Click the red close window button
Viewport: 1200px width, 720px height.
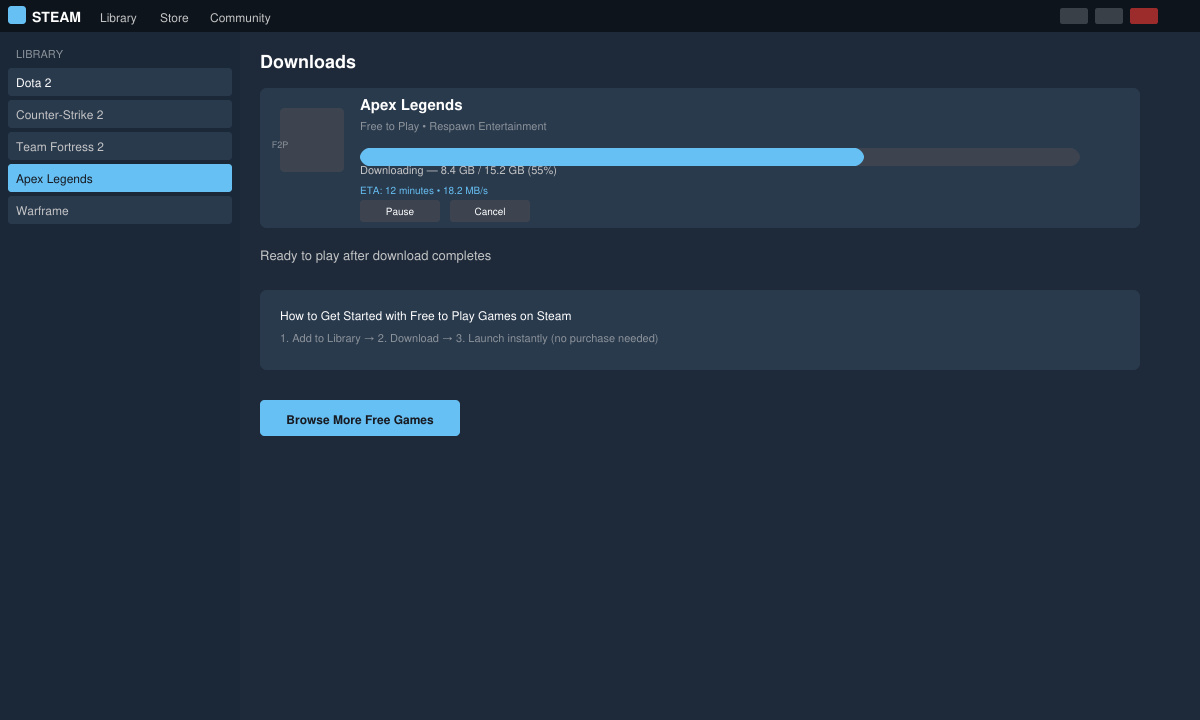1144,16
